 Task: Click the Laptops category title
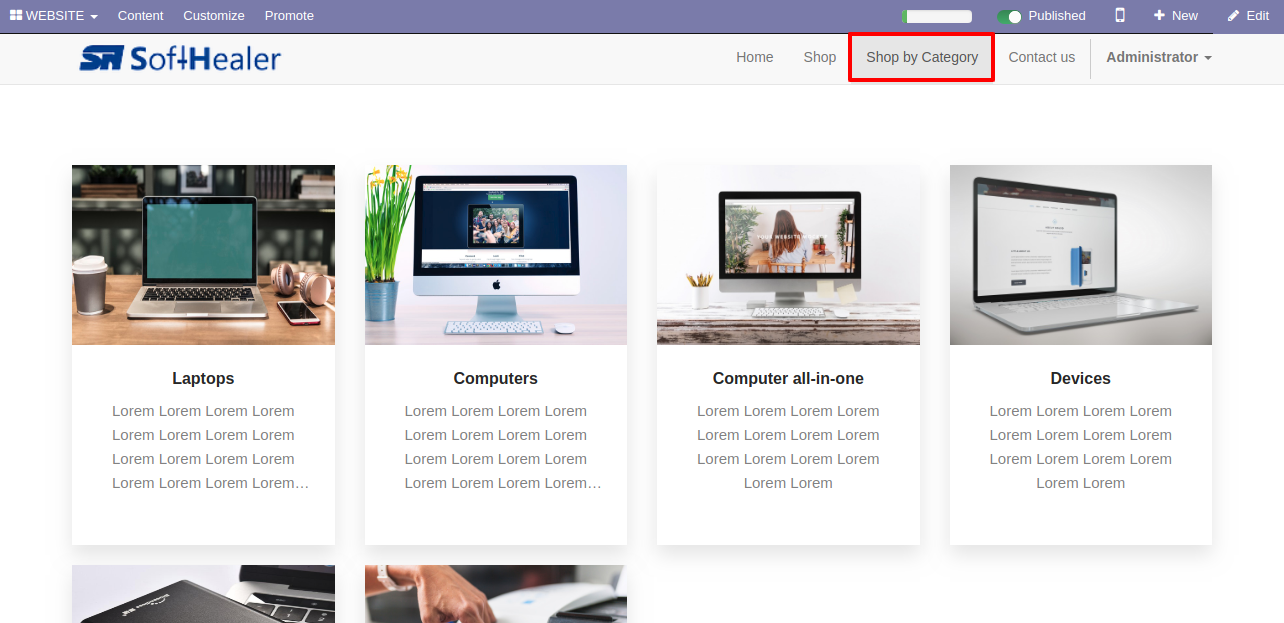[x=203, y=378]
